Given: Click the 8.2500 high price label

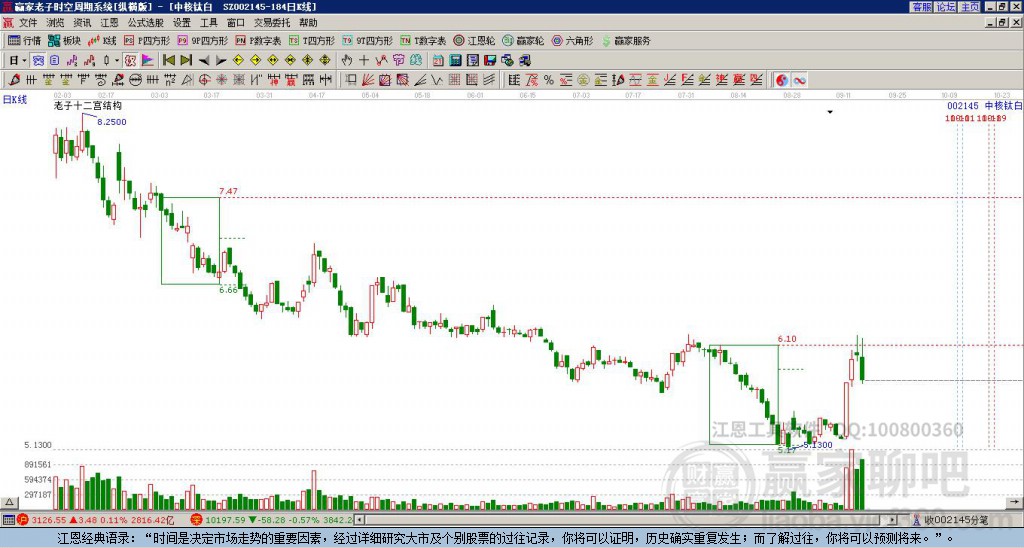Looking at the screenshot, I should [x=111, y=122].
